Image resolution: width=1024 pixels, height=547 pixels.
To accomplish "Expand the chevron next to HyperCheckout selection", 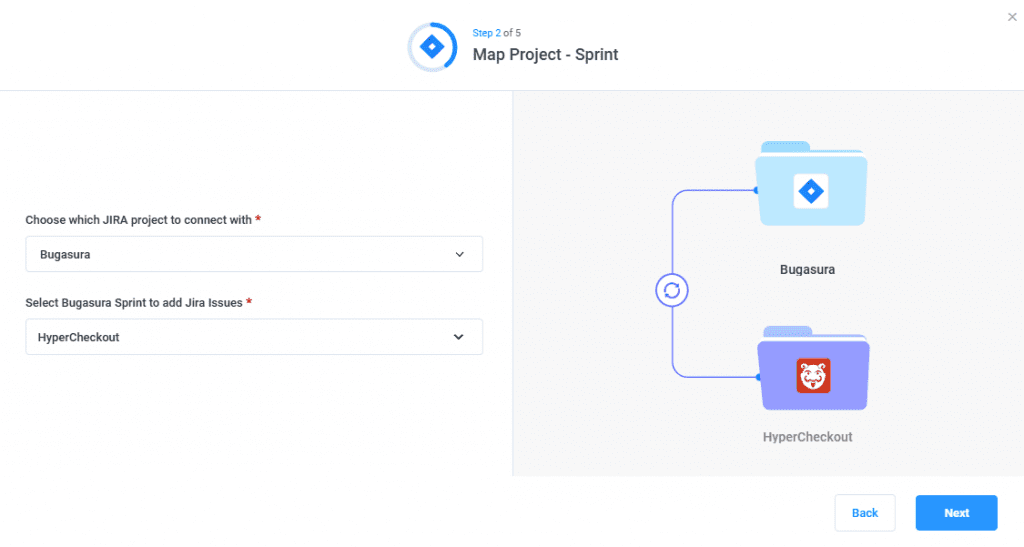I will pos(459,337).
